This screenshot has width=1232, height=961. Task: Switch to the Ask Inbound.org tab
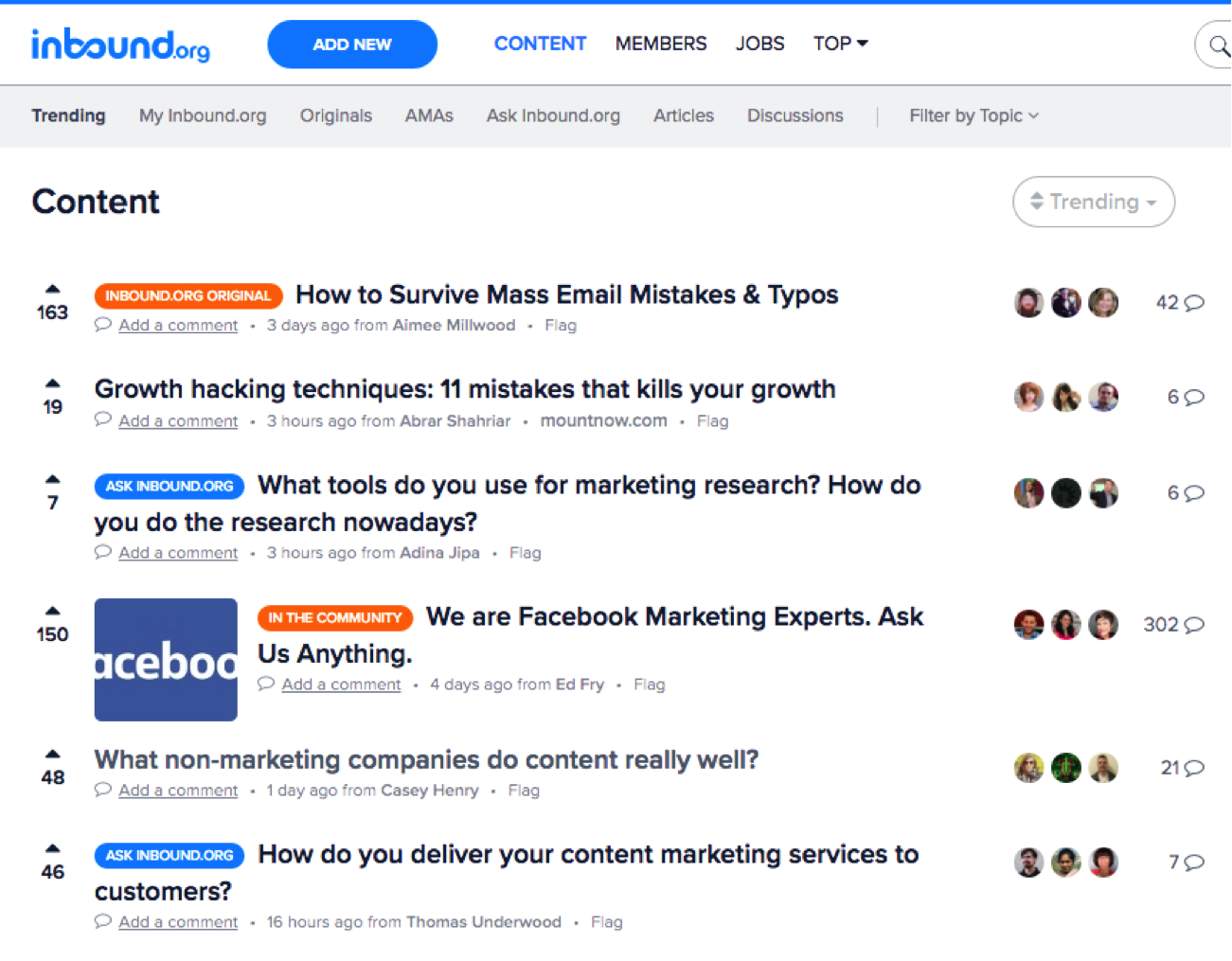pos(553,116)
